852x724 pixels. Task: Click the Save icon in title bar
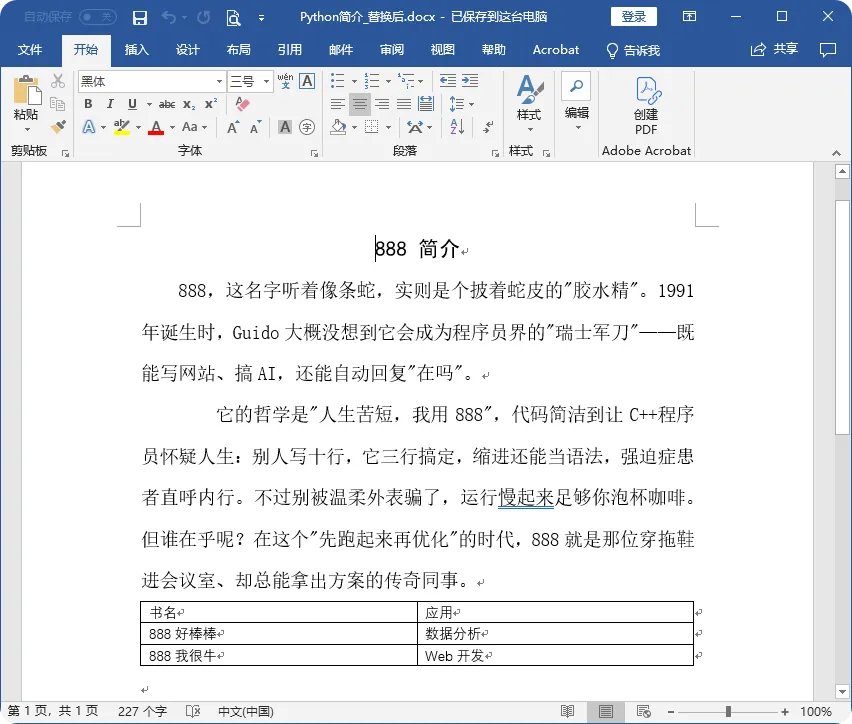pyautogui.click(x=140, y=17)
